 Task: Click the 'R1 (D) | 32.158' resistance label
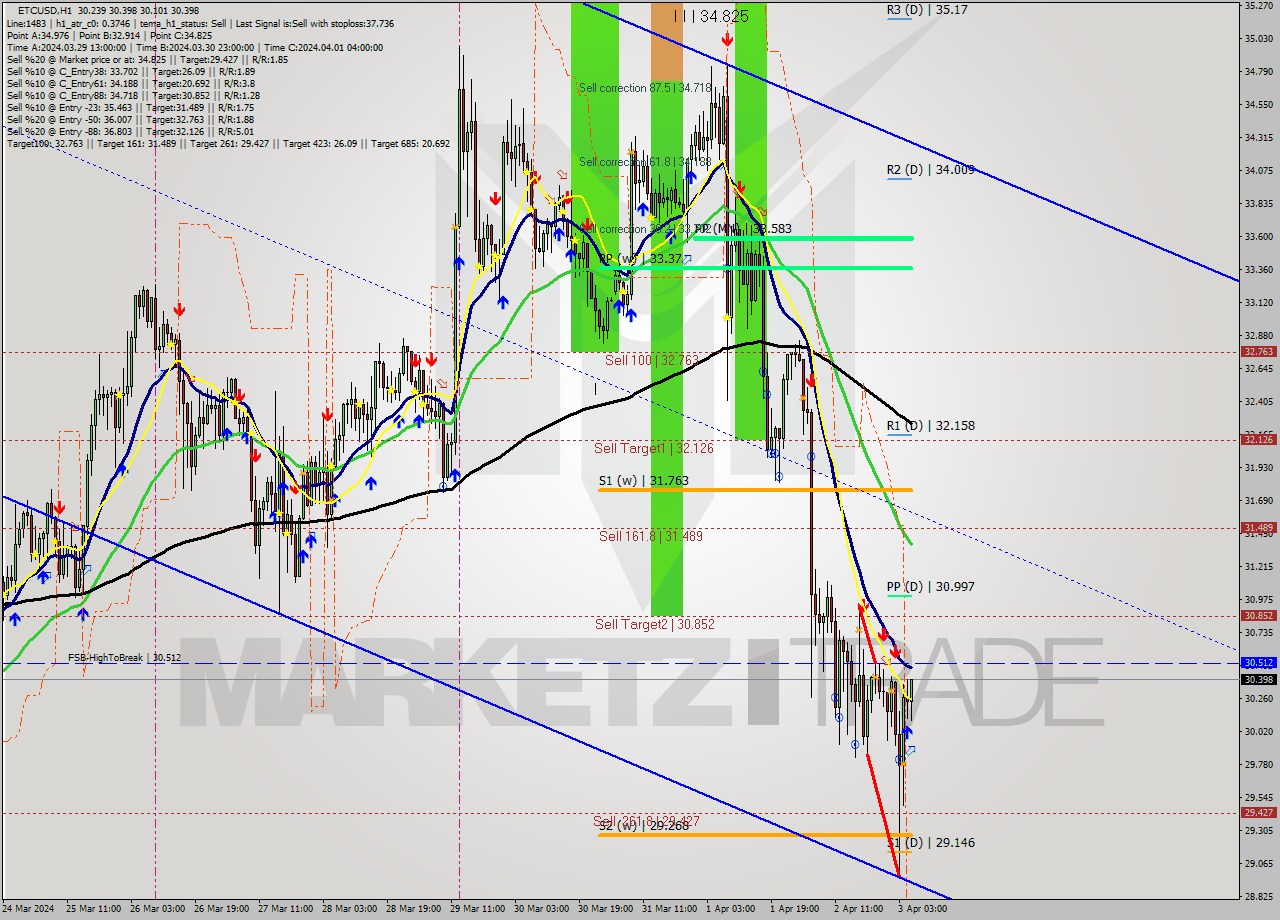[930, 425]
